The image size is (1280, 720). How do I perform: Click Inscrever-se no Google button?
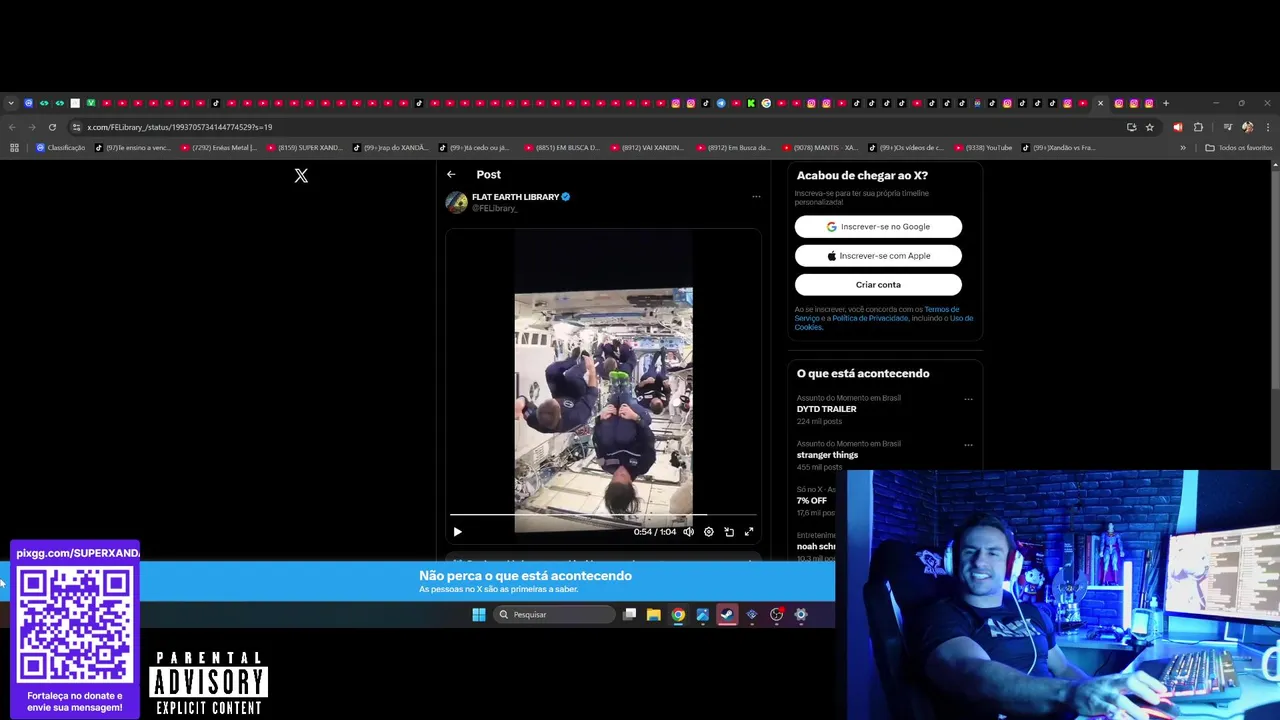878,227
